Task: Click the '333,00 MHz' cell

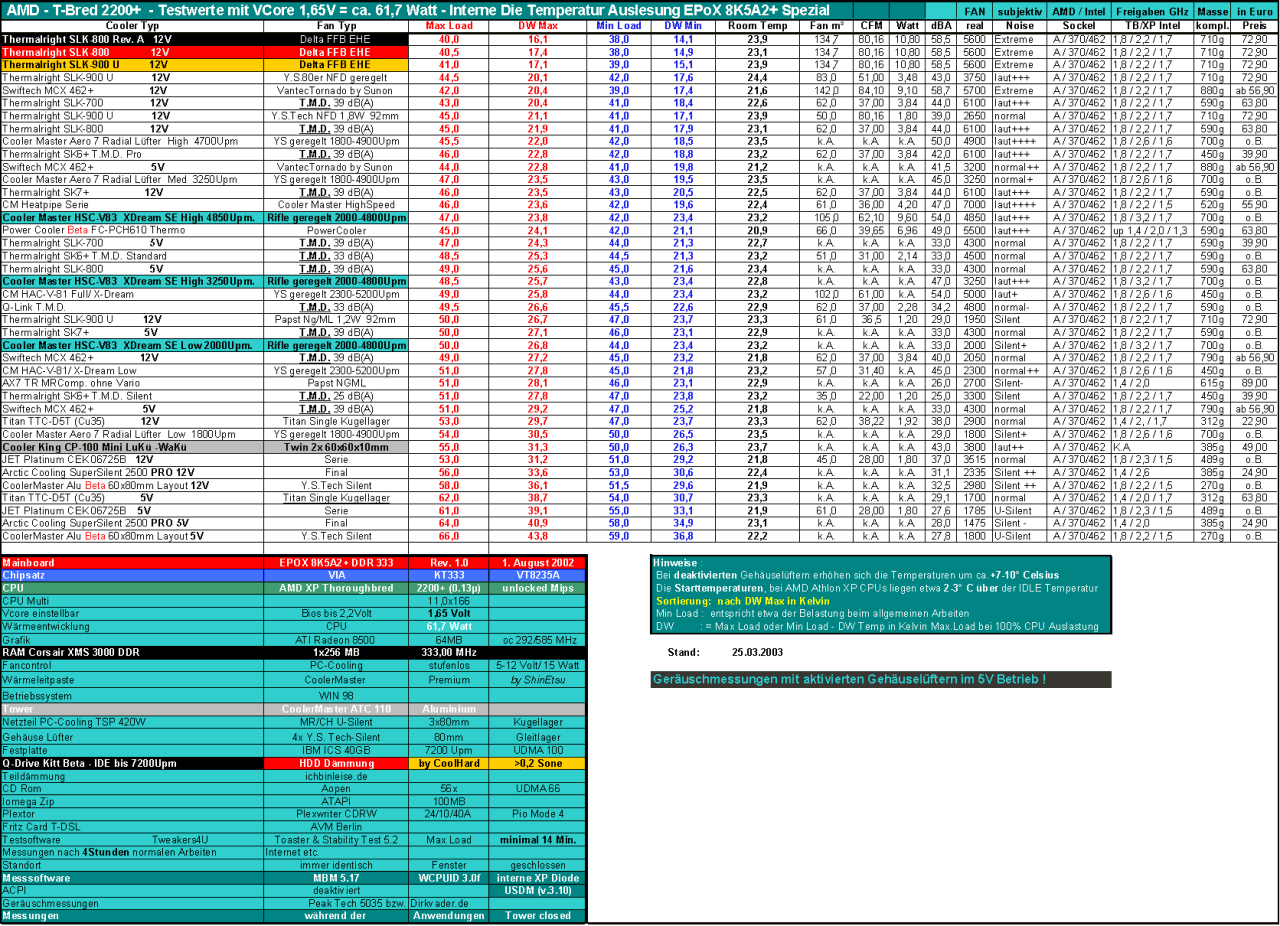Action: (x=448, y=652)
